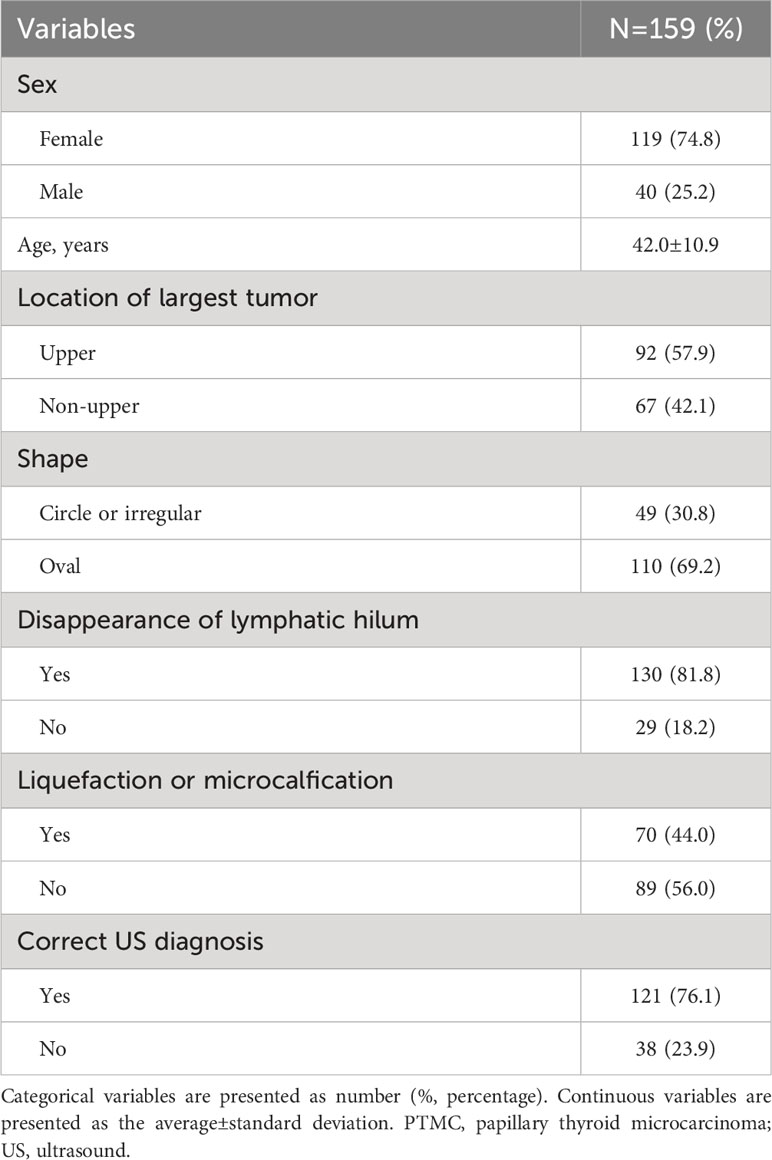This screenshot has height=1160, width=772.
Task: Click Disappearance of lymphatic hilum heading
Action: point(218,620)
